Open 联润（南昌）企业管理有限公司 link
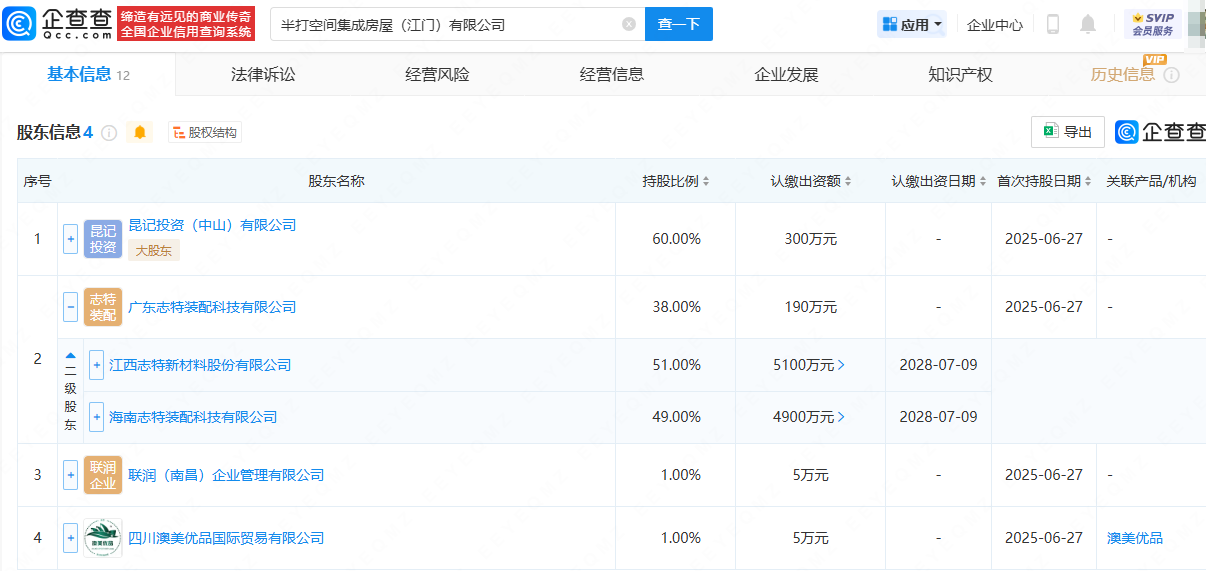This screenshot has height=571, width=1206. click(226, 475)
